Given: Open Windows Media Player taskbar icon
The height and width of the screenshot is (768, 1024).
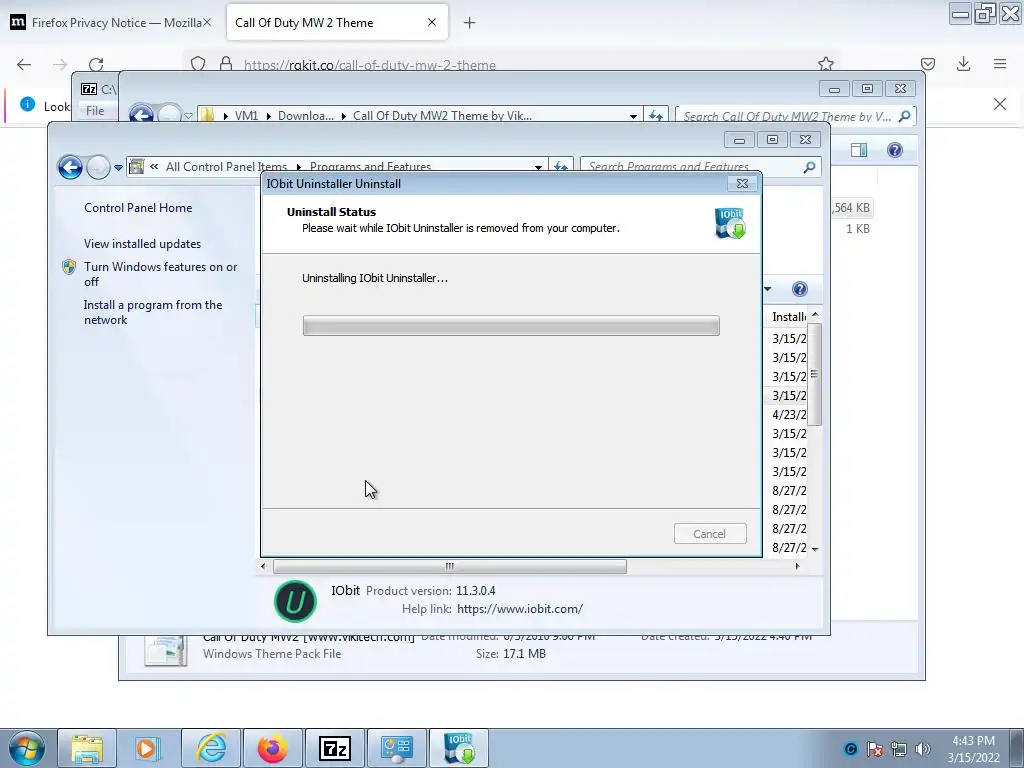Looking at the screenshot, I should 148,748.
